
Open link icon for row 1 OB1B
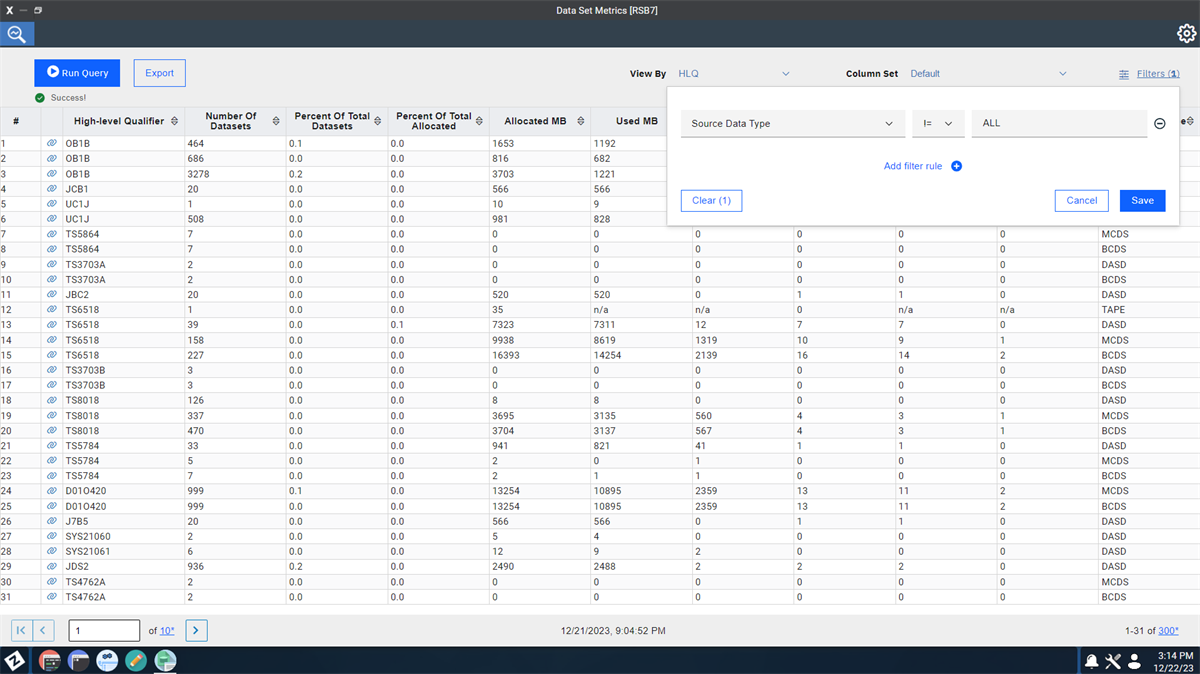[x=51, y=144]
